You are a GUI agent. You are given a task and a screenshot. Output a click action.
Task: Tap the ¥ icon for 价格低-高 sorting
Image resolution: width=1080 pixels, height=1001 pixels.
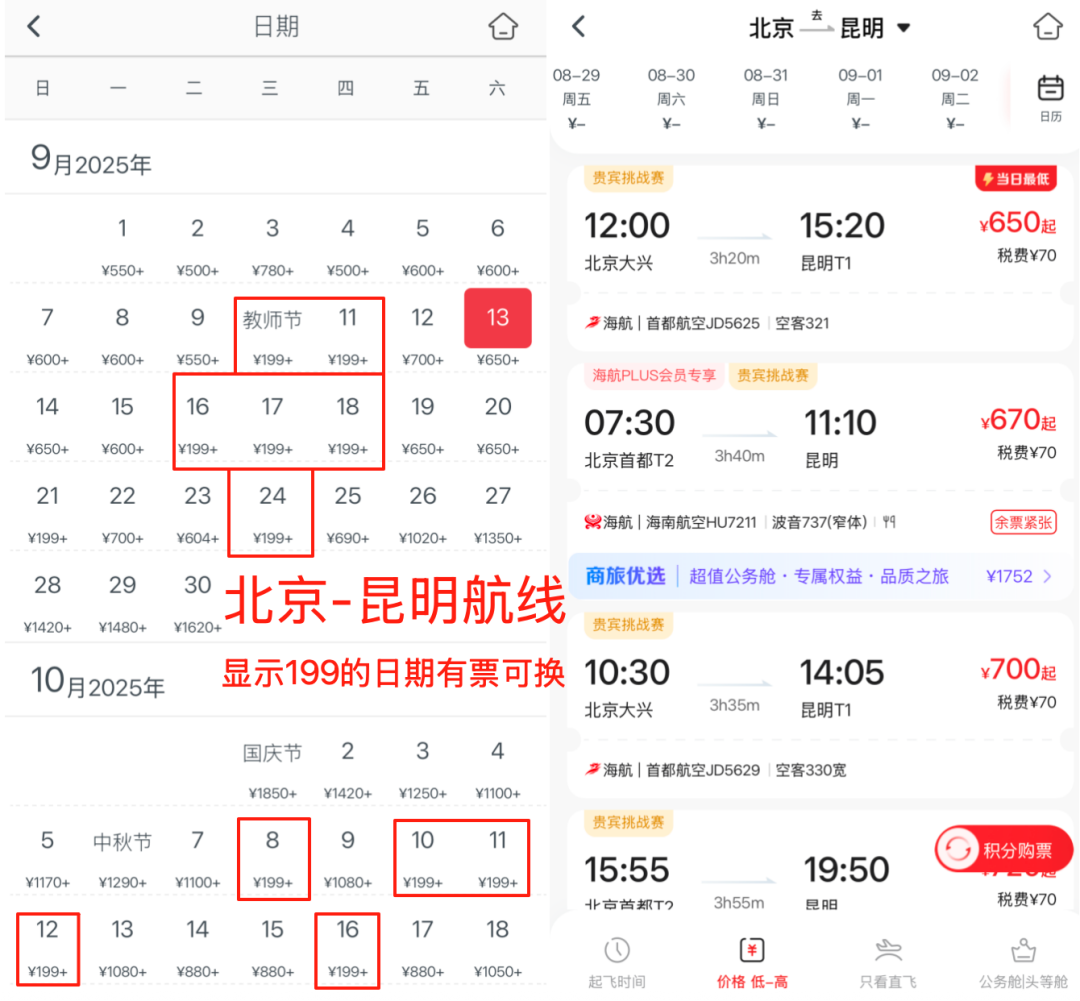point(752,953)
